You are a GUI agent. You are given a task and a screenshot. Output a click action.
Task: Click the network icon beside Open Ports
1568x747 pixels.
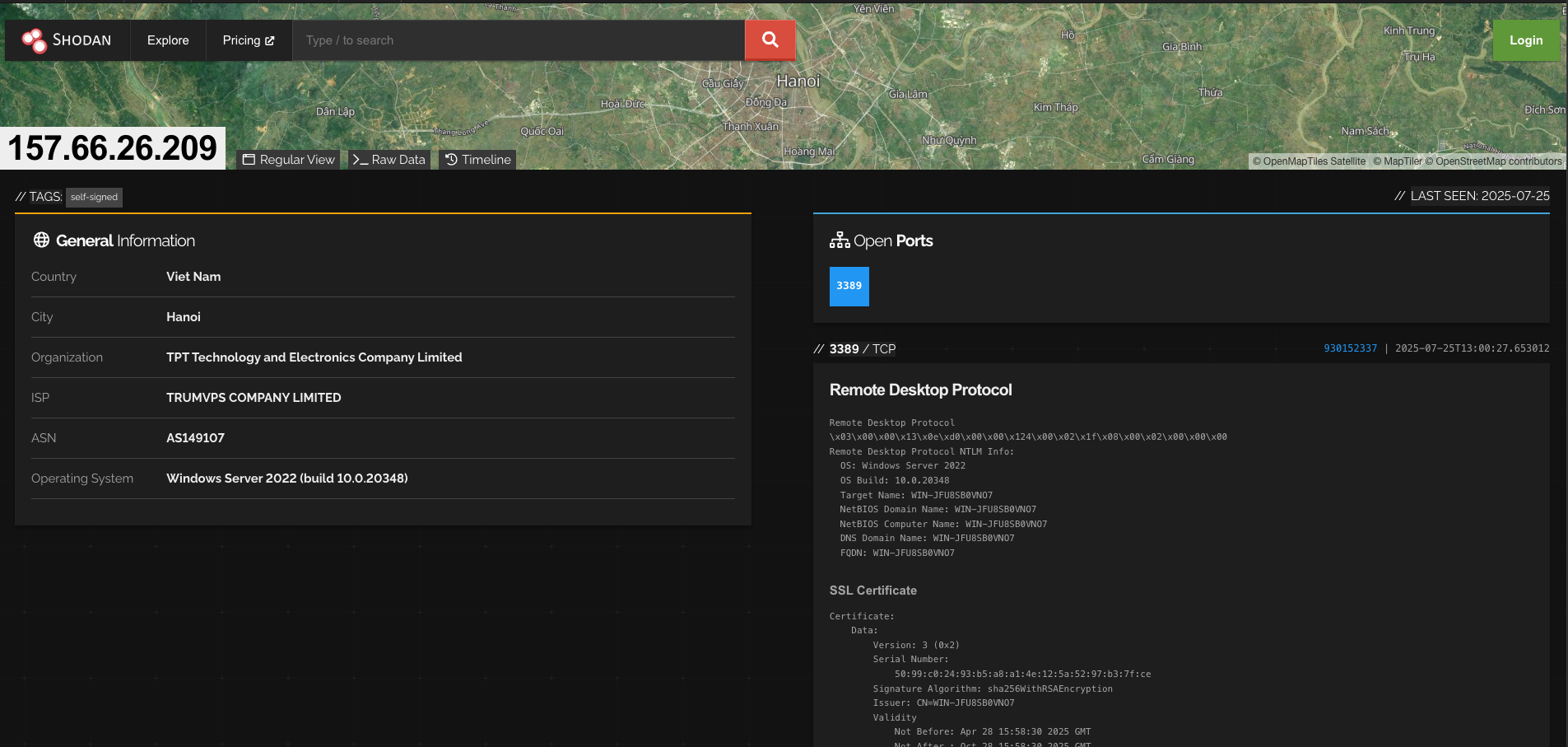click(x=840, y=240)
